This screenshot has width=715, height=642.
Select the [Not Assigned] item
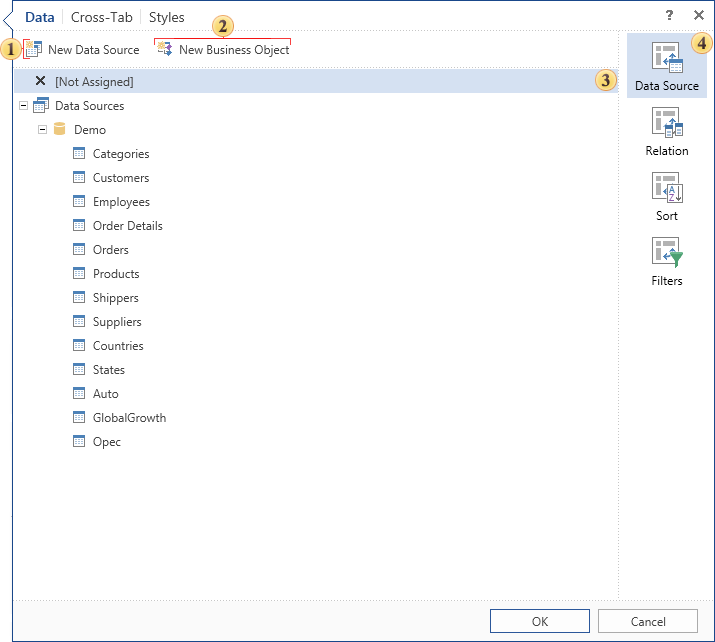pos(93,82)
